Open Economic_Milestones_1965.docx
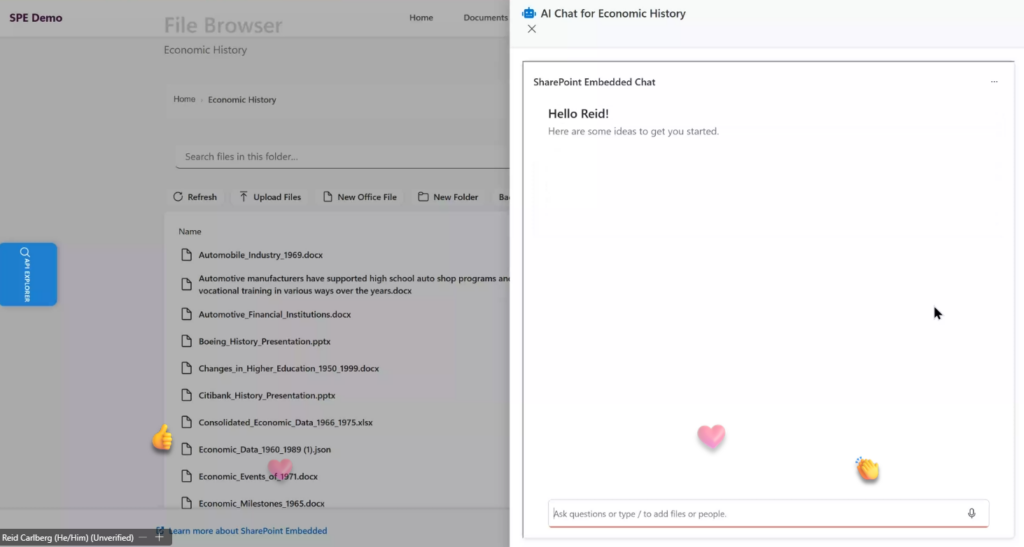1024x547 pixels. tap(261, 504)
